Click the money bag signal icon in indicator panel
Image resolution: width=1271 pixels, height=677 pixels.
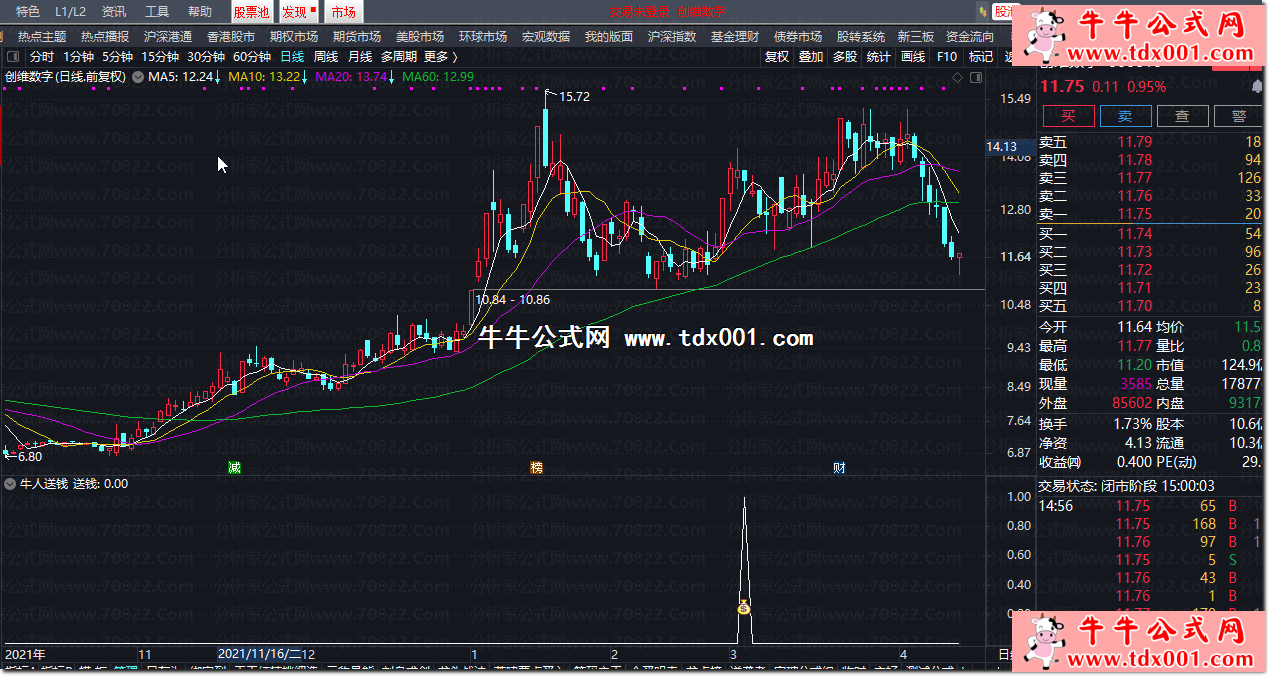744,608
